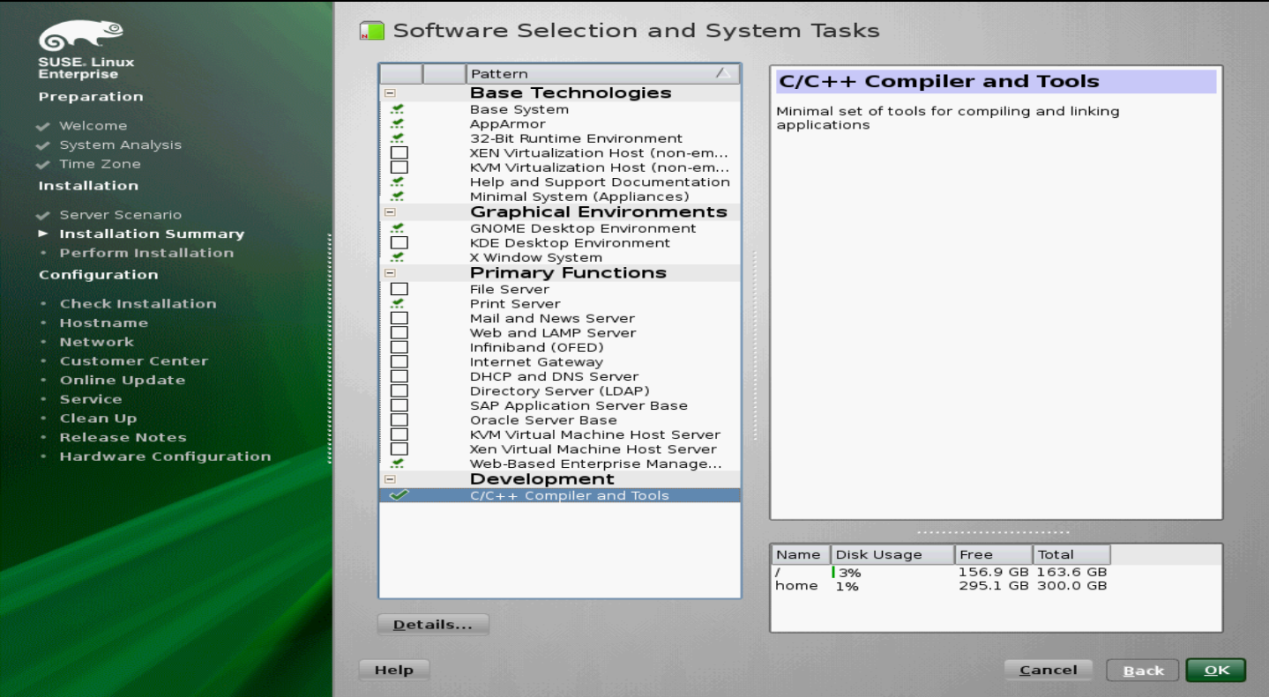Viewport: 1269px width, 697px height.
Task: Click the Minimal System (Appliances) status icon
Action: click(399, 197)
